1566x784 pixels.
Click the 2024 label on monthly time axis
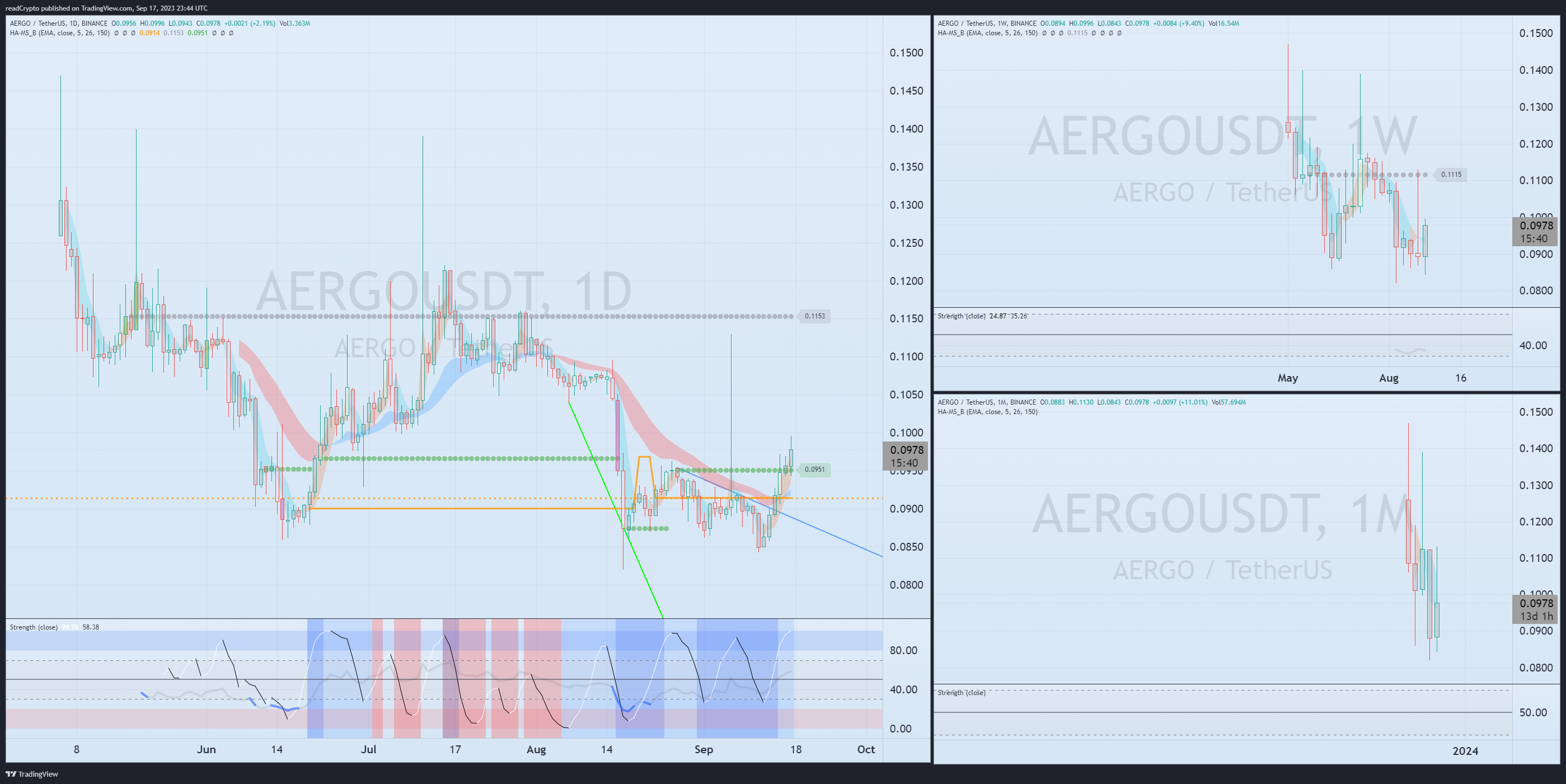pyautogui.click(x=1465, y=751)
